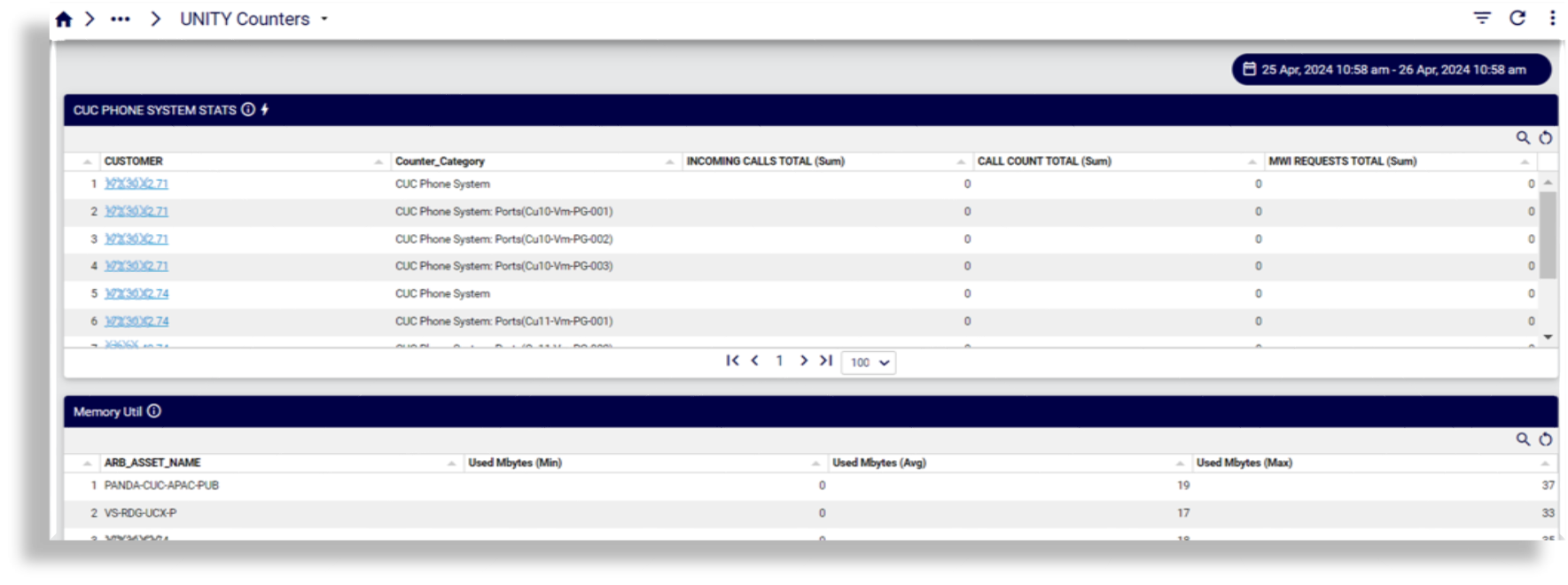1568x585 pixels.
Task: Jump to the first page of results
Action: coord(732,361)
